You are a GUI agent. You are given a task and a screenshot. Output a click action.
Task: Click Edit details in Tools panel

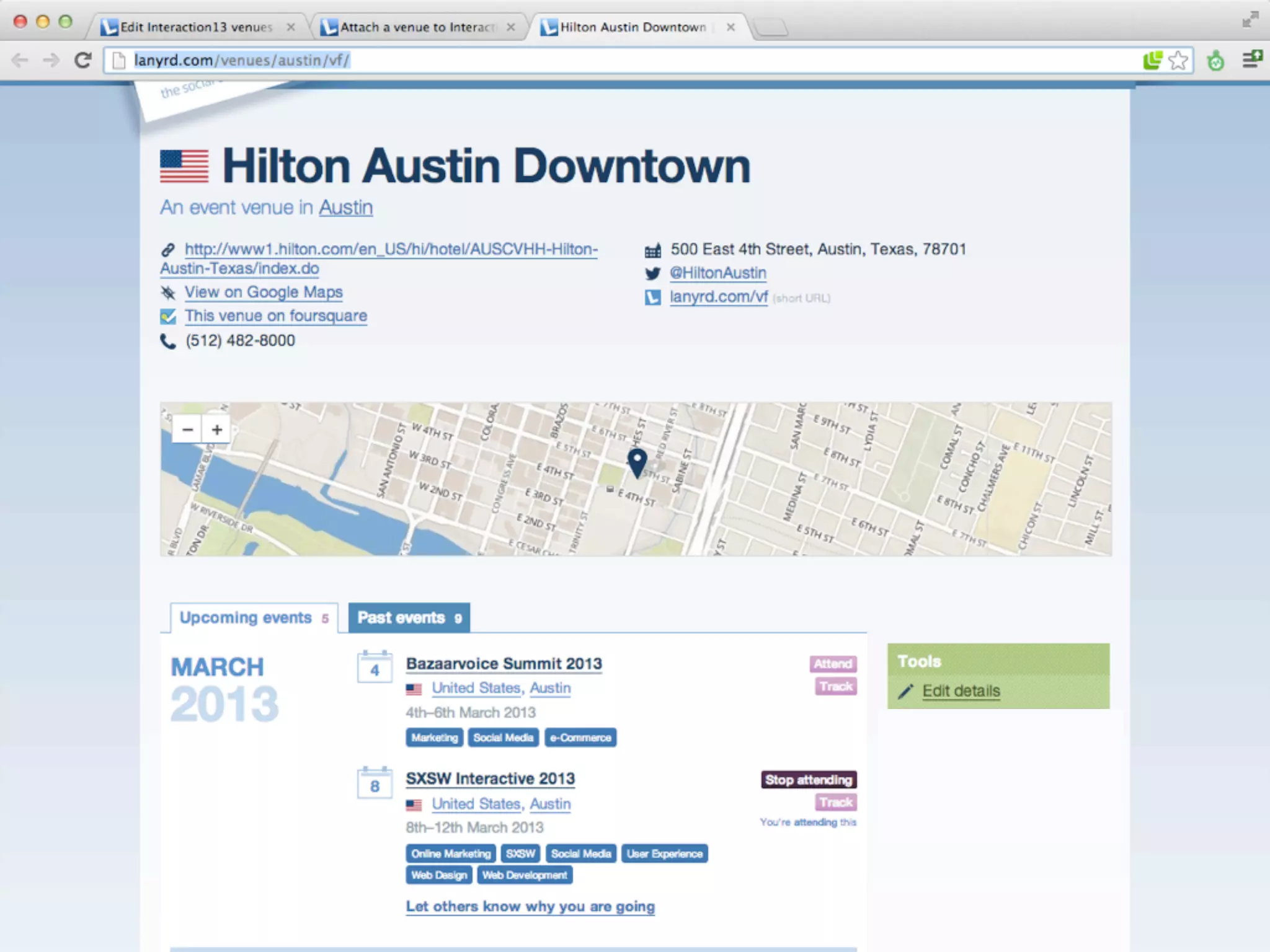(961, 691)
